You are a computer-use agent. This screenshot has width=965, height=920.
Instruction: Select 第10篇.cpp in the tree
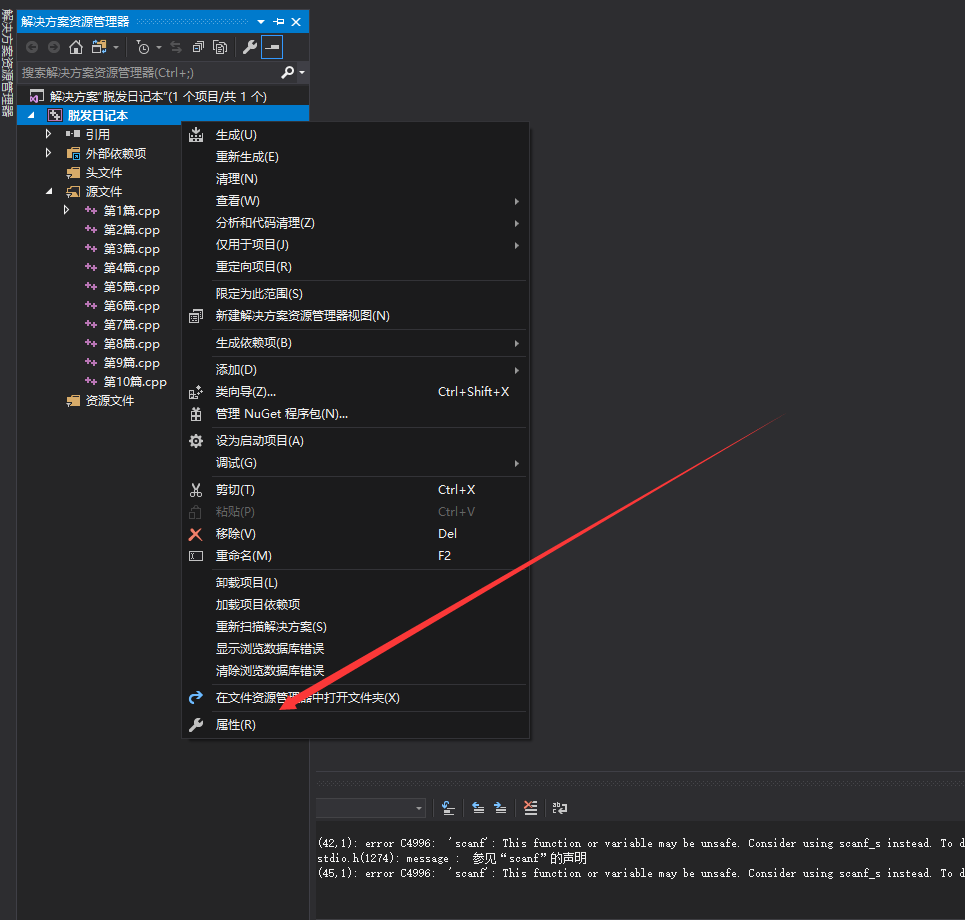pyautogui.click(x=135, y=382)
